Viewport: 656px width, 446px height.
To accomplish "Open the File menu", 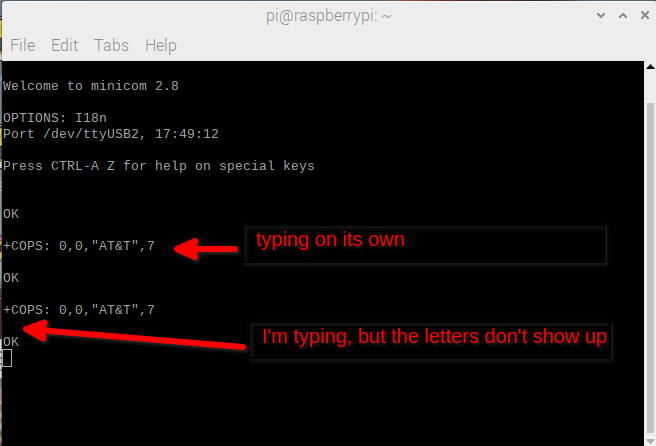I will [23, 45].
